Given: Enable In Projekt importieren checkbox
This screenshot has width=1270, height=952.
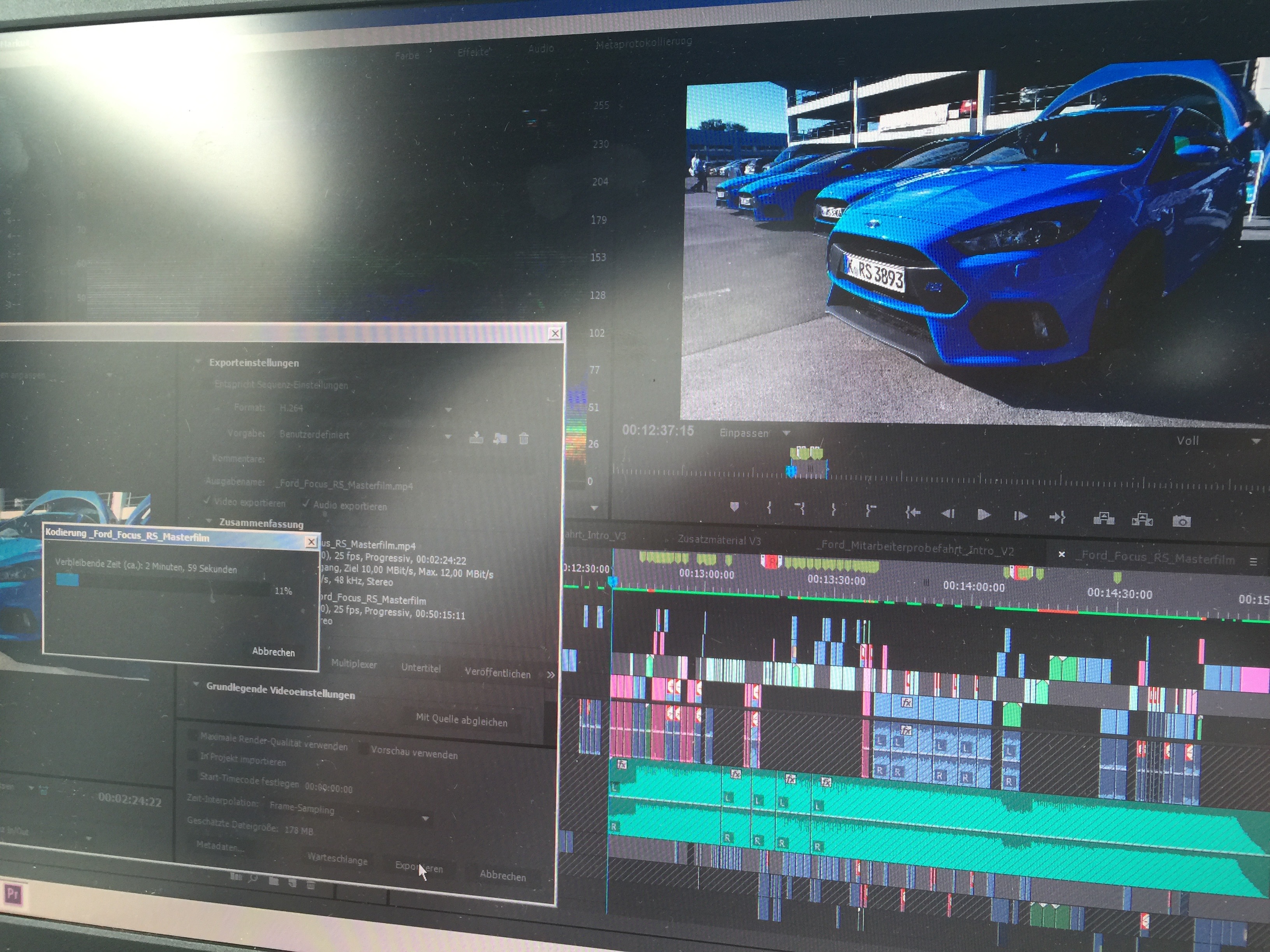Looking at the screenshot, I should (192, 755).
